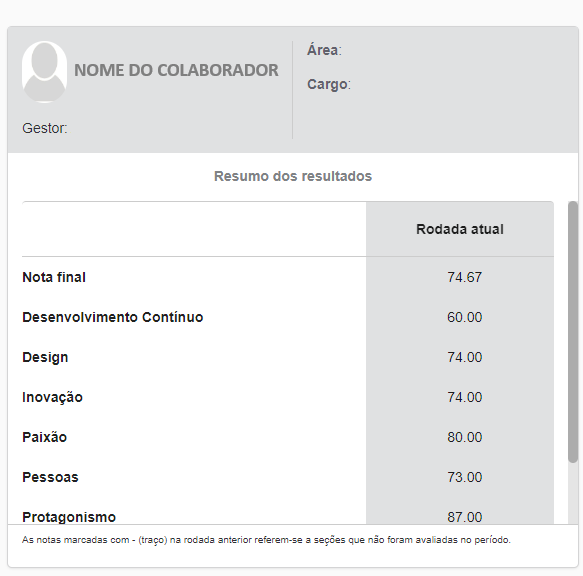Select the Protagonismo row label
This screenshot has height=576, width=583.
pyautogui.click(x=69, y=517)
